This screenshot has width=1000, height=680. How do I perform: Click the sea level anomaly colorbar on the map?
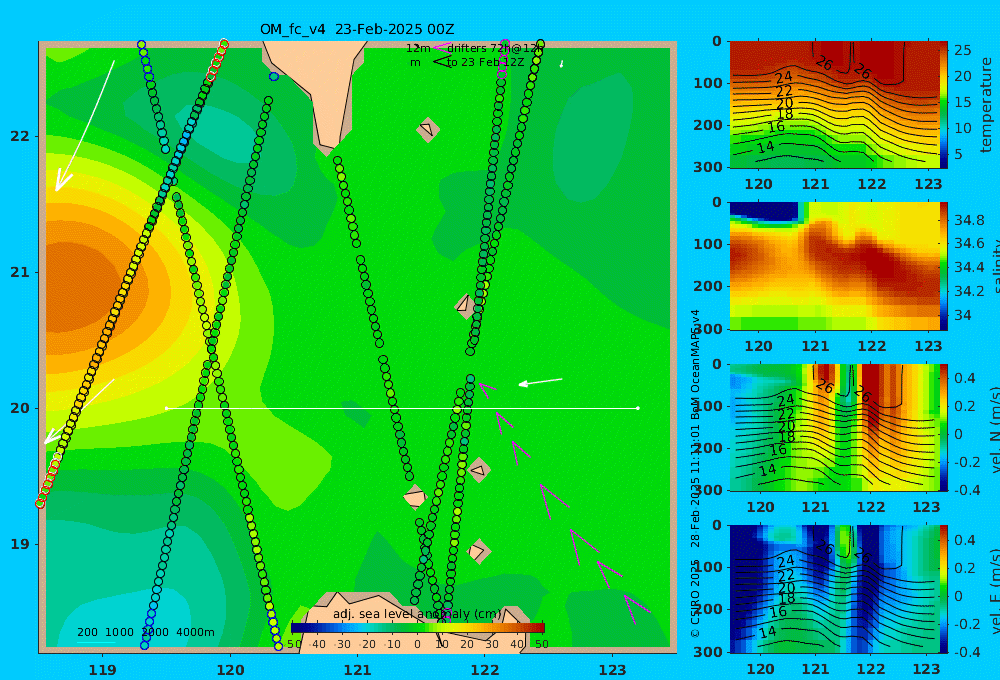418,628
